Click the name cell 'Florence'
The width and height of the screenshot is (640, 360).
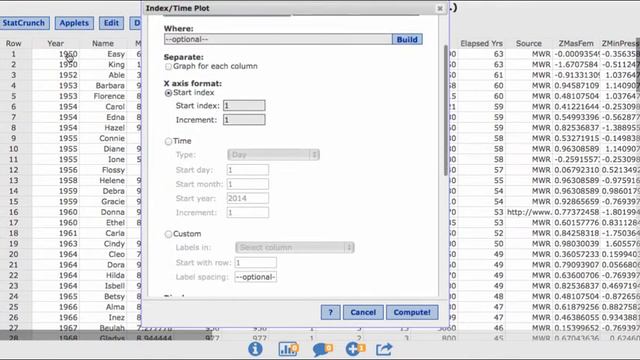109,96
